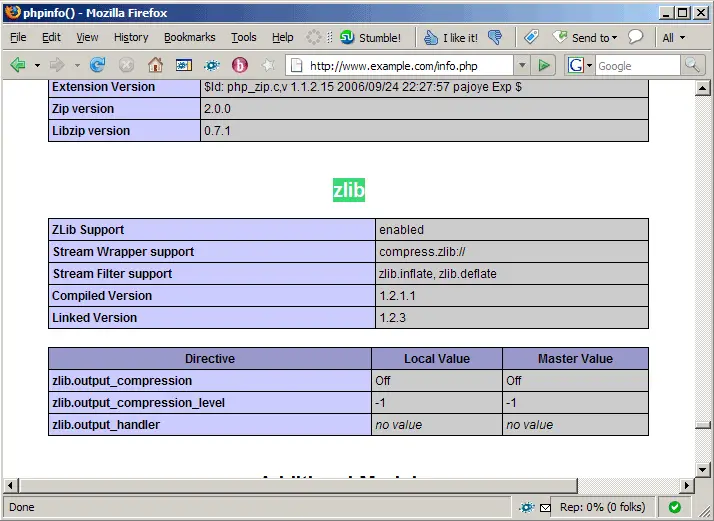The image size is (714, 521).
Task: Click the 'I like it!' thumbs-up button
Action: click(451, 37)
